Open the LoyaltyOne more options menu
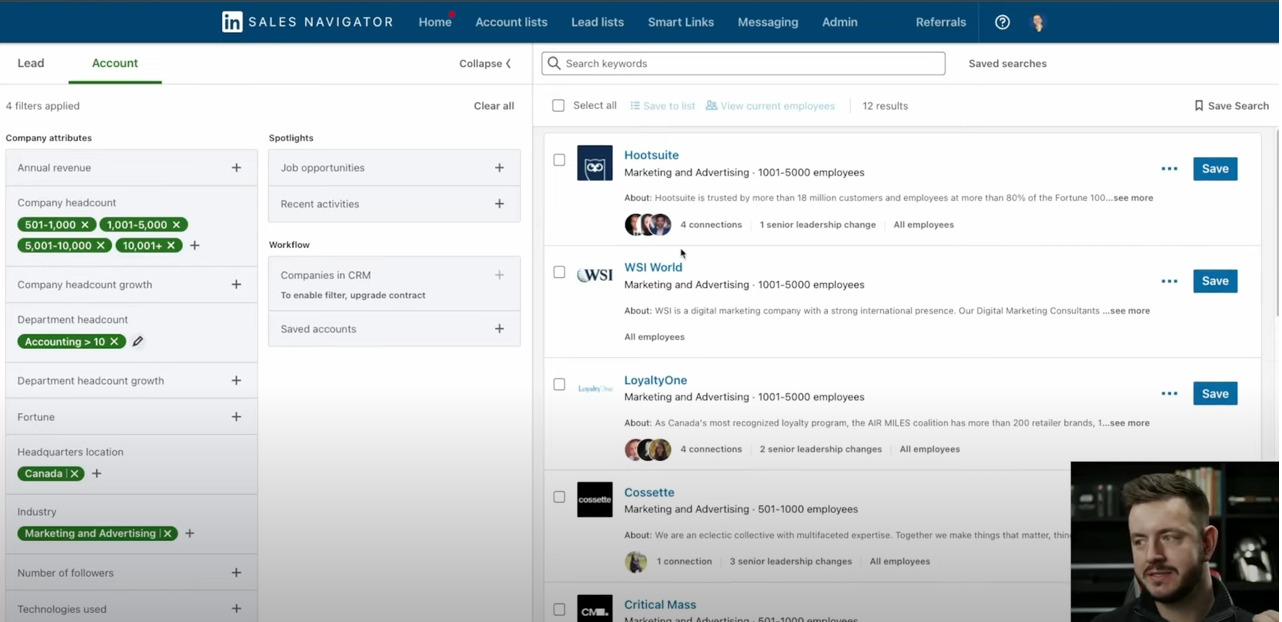1282x622 pixels. coord(1169,394)
